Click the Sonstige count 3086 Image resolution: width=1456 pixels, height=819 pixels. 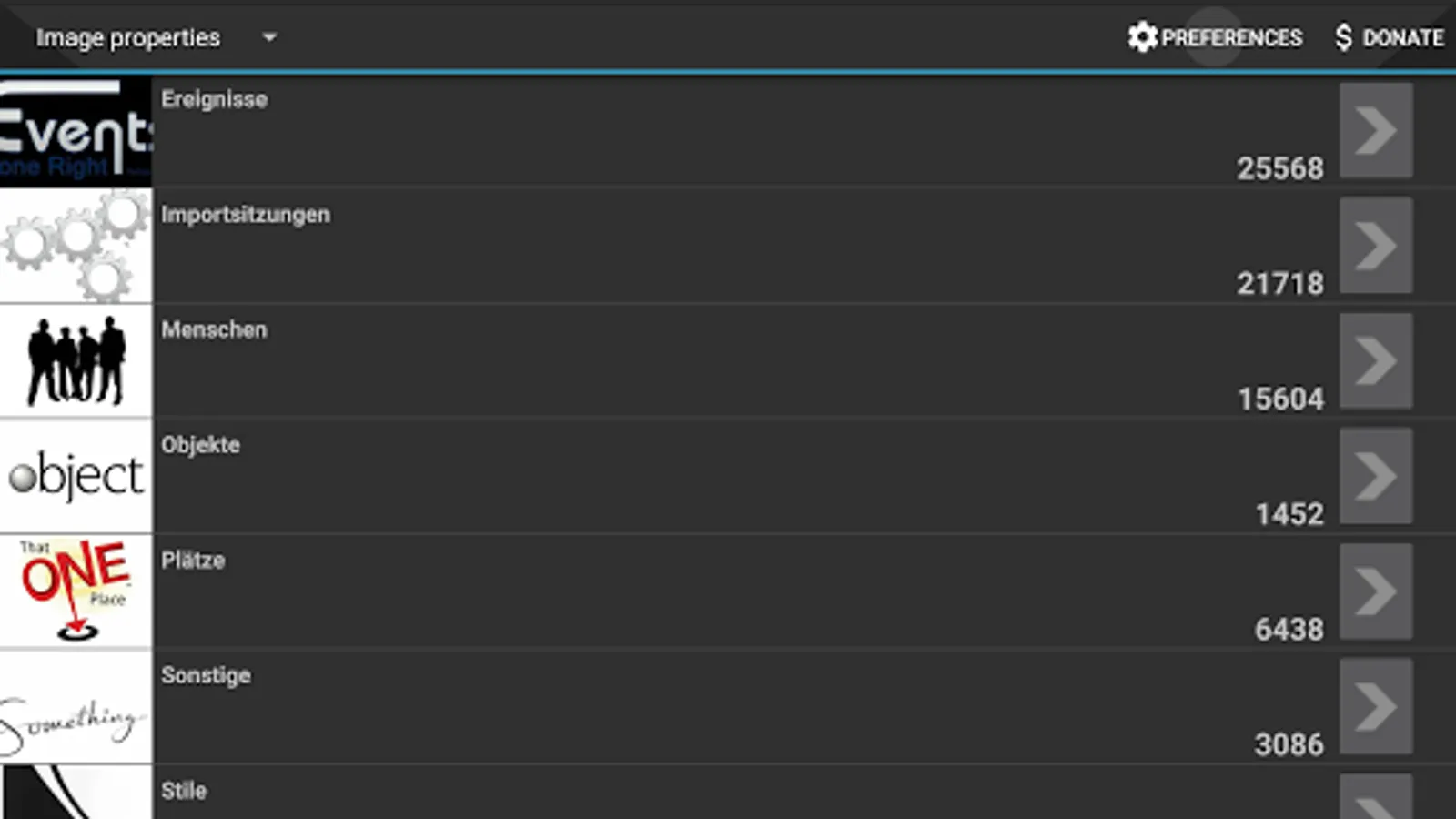coord(1289,744)
